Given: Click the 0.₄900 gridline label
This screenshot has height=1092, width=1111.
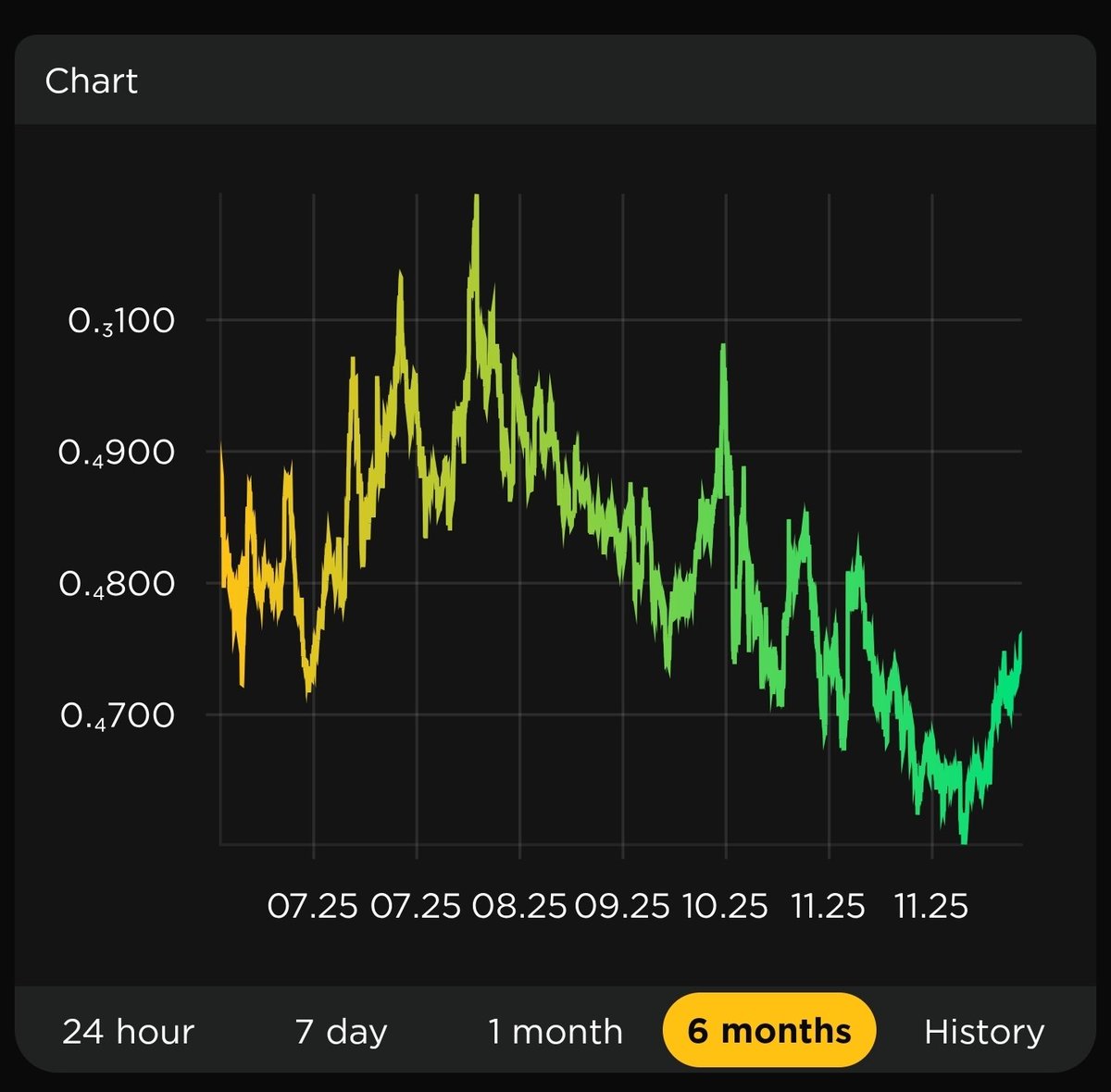Looking at the screenshot, I should pos(123,453).
